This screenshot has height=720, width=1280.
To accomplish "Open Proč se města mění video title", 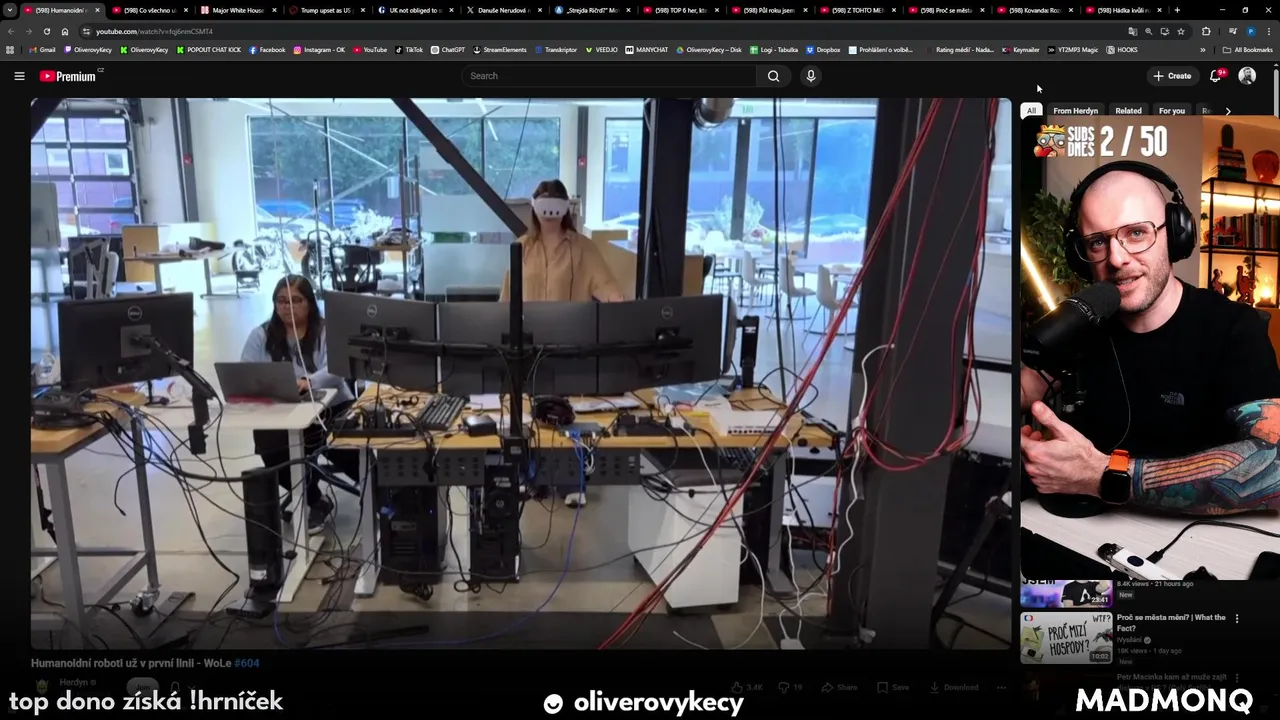I will tap(1171, 623).
